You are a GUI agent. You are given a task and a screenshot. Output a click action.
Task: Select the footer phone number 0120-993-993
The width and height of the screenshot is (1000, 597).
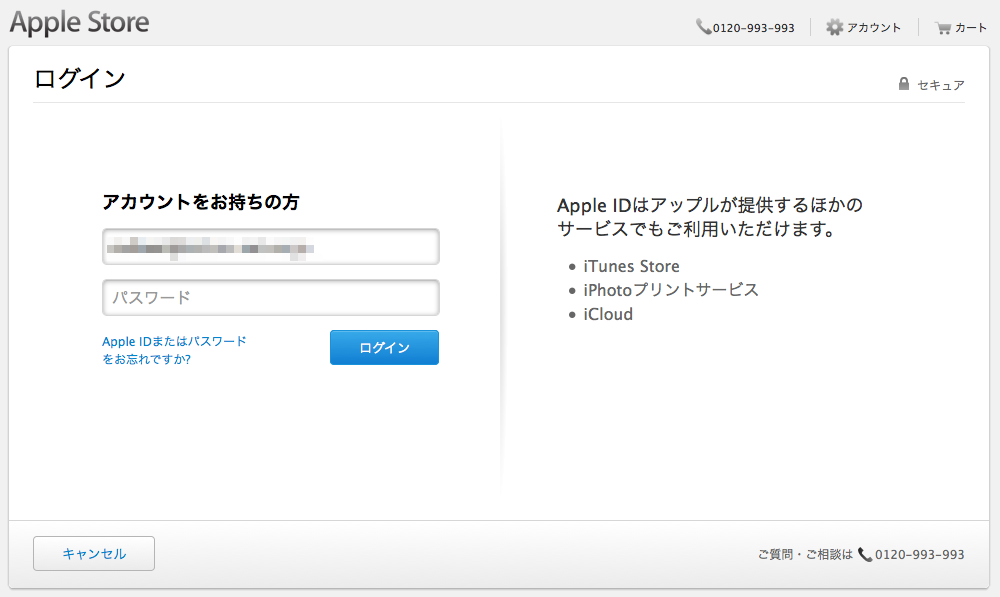[x=920, y=554]
